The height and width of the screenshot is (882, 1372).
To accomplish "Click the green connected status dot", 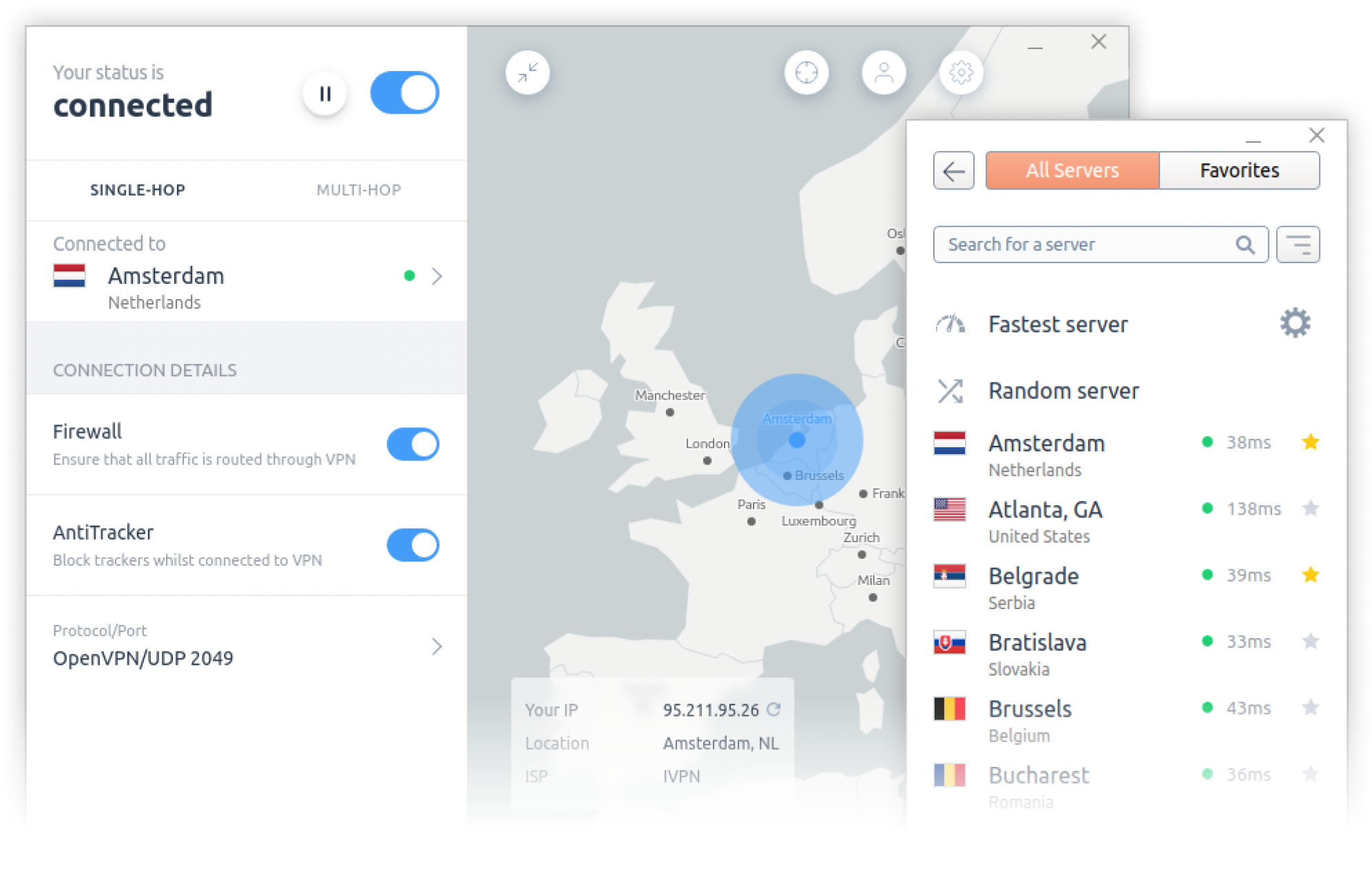I will click(x=409, y=276).
